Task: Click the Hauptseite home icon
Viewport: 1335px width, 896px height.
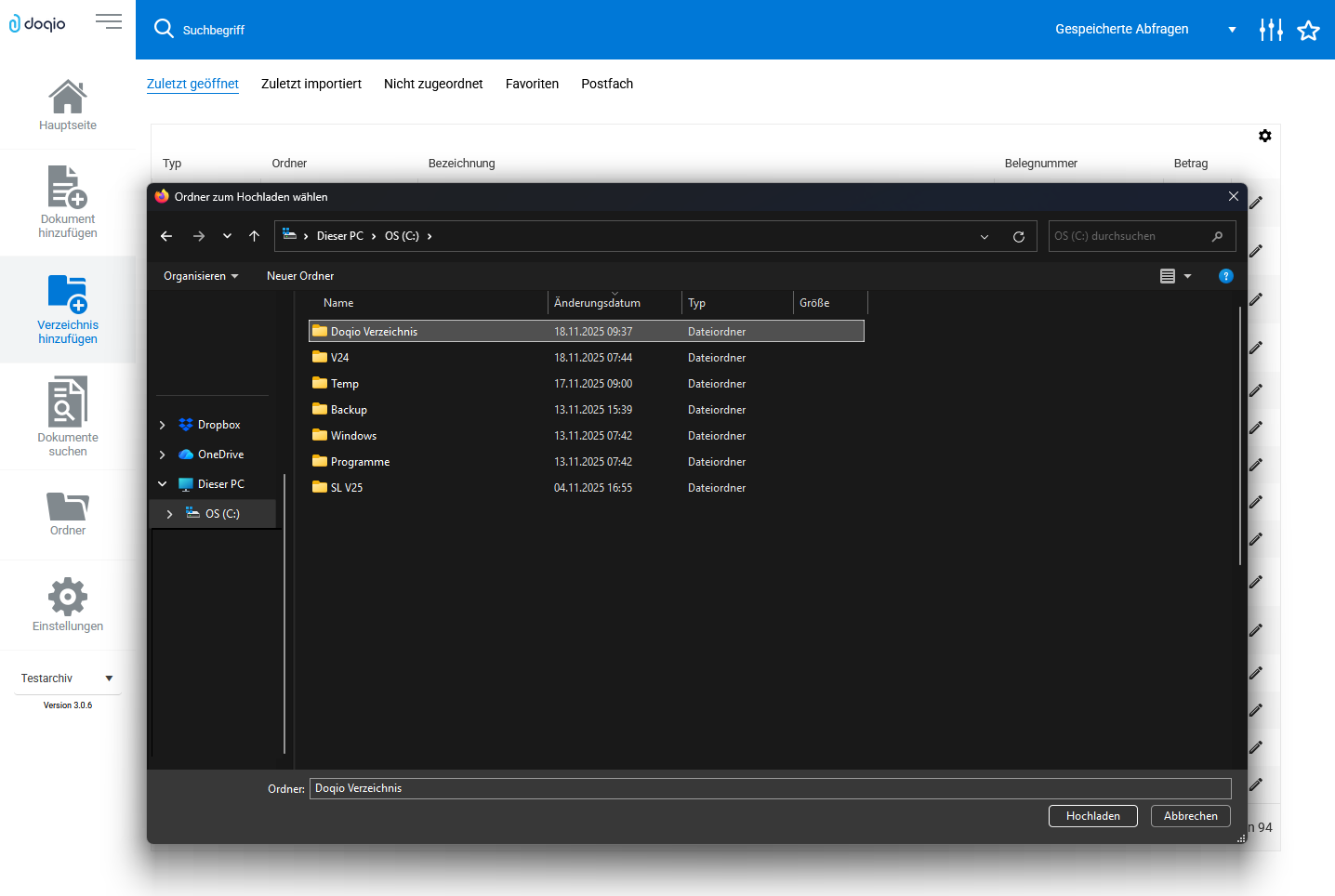Action: pos(67,97)
